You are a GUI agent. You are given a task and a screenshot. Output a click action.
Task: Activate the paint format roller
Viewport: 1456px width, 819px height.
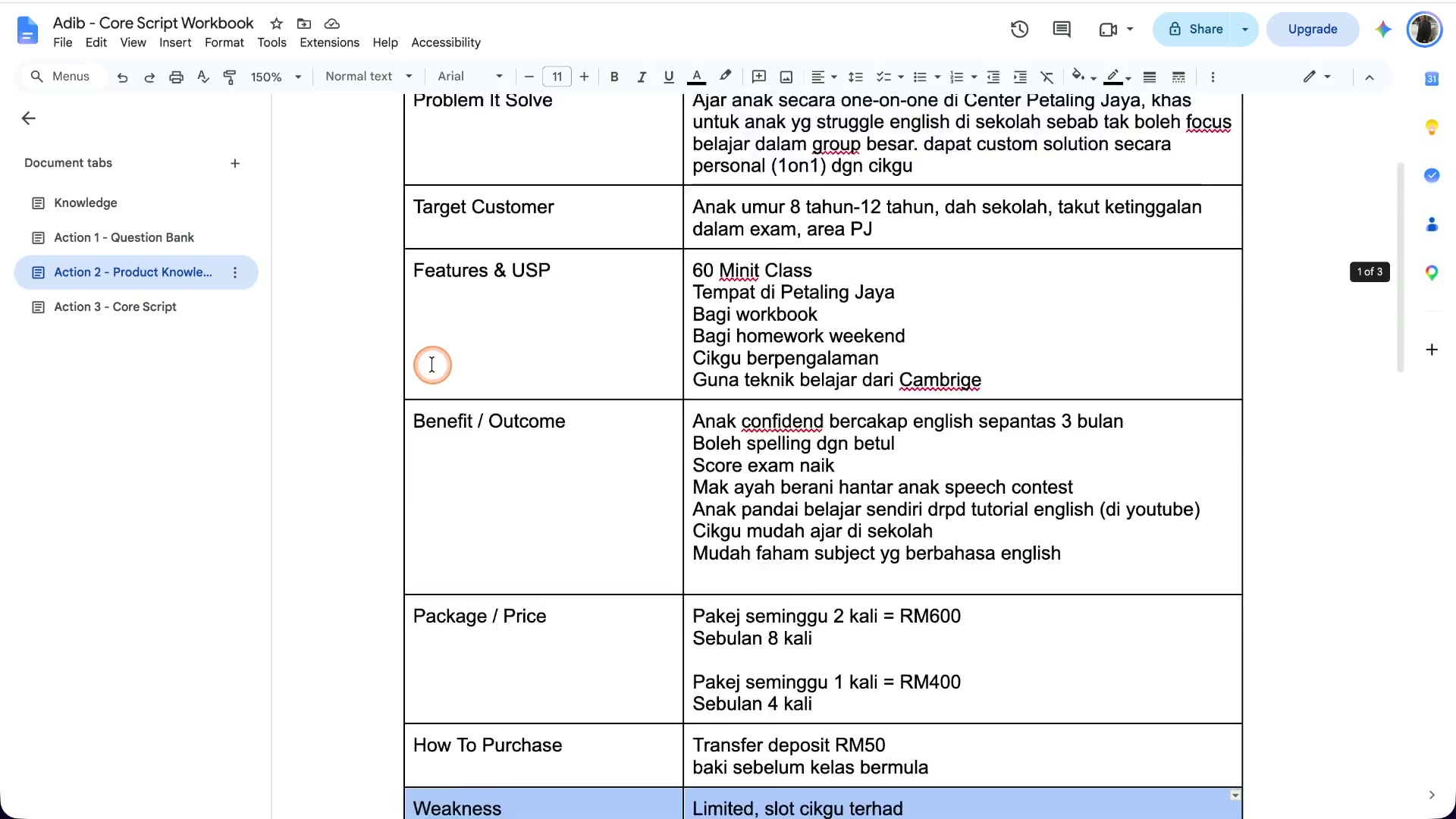click(x=230, y=77)
